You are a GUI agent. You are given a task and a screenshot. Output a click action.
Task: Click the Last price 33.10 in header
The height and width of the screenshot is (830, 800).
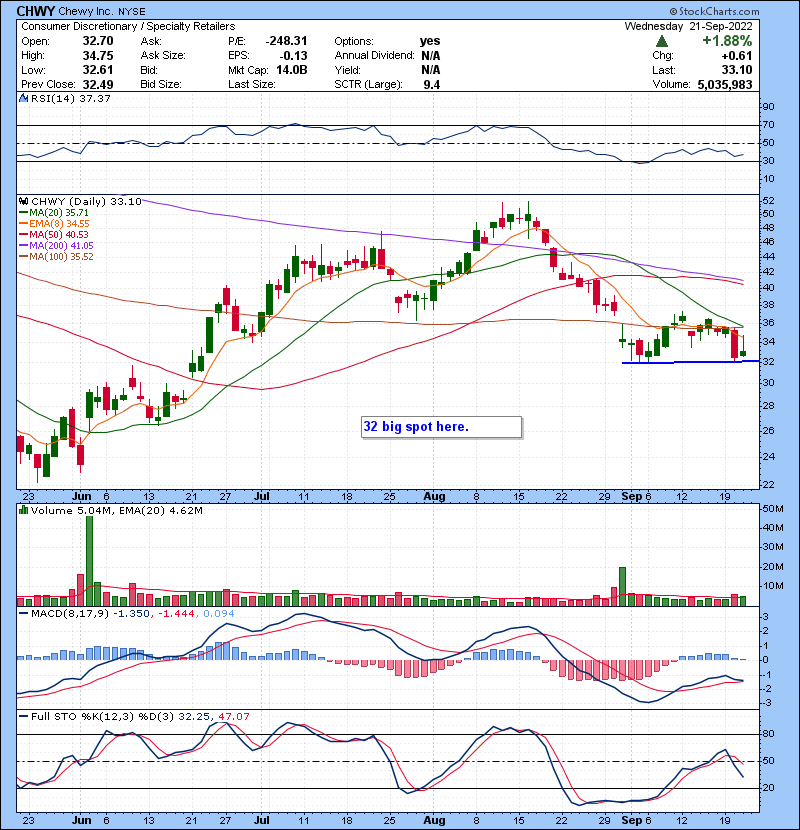pyautogui.click(x=737, y=70)
